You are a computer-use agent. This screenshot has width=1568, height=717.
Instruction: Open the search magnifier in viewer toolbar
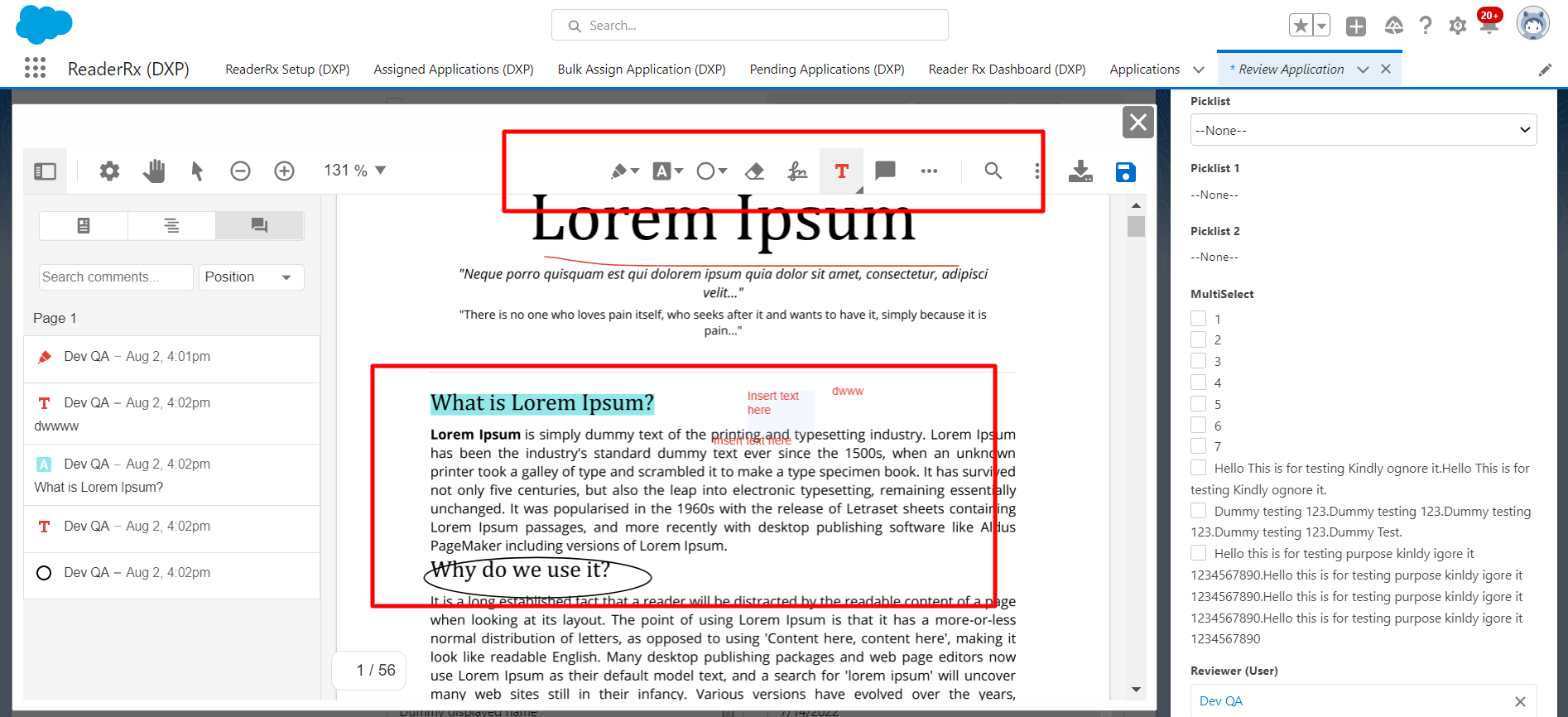click(993, 171)
